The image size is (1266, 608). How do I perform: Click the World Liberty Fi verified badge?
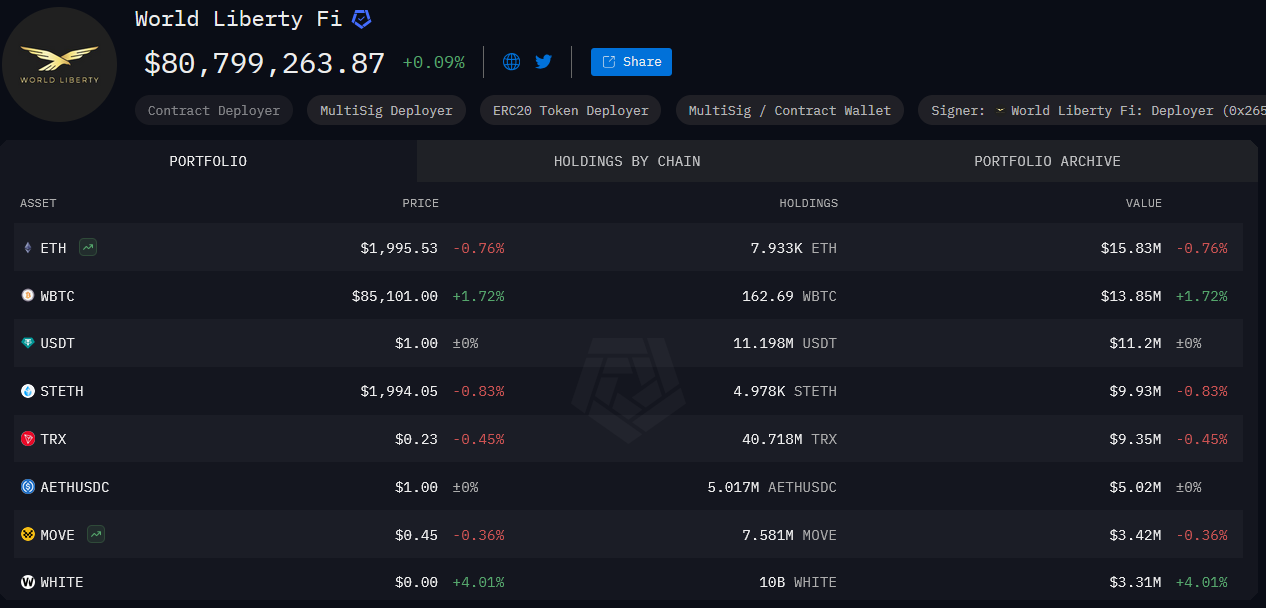pos(361,18)
